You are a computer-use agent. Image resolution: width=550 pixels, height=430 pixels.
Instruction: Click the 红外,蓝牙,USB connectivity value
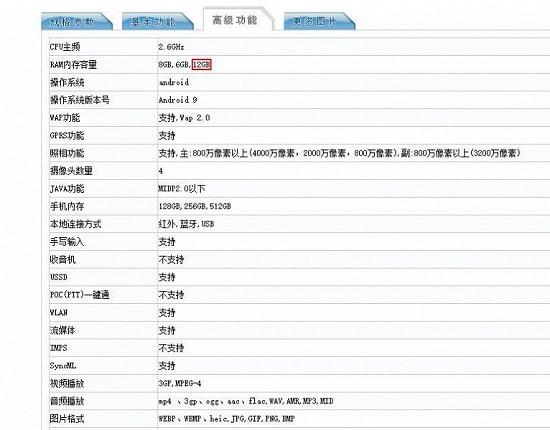coord(186,224)
